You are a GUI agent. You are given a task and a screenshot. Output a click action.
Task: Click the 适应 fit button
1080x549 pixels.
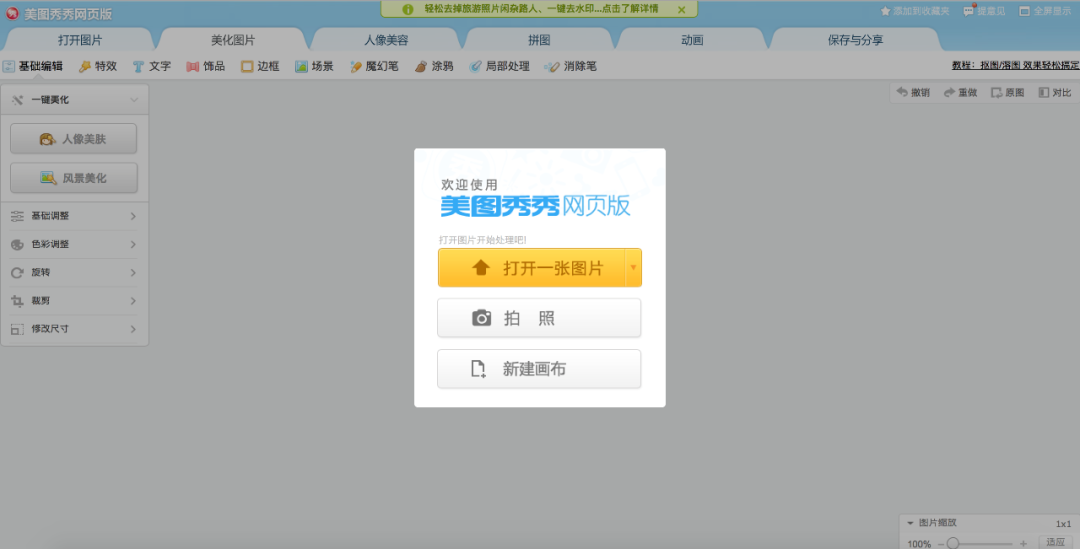(x=1055, y=543)
